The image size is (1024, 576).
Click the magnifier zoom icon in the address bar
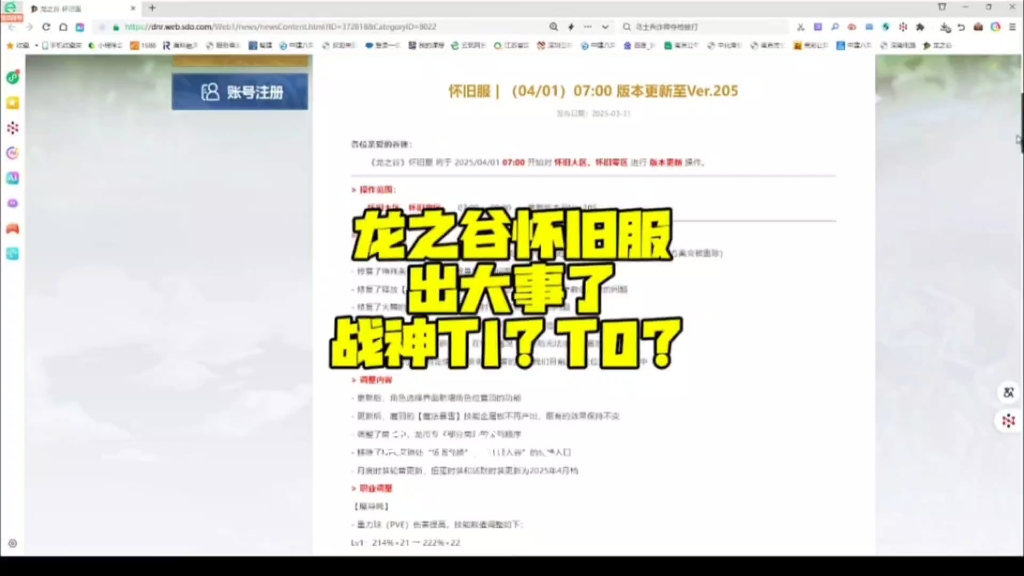554,27
